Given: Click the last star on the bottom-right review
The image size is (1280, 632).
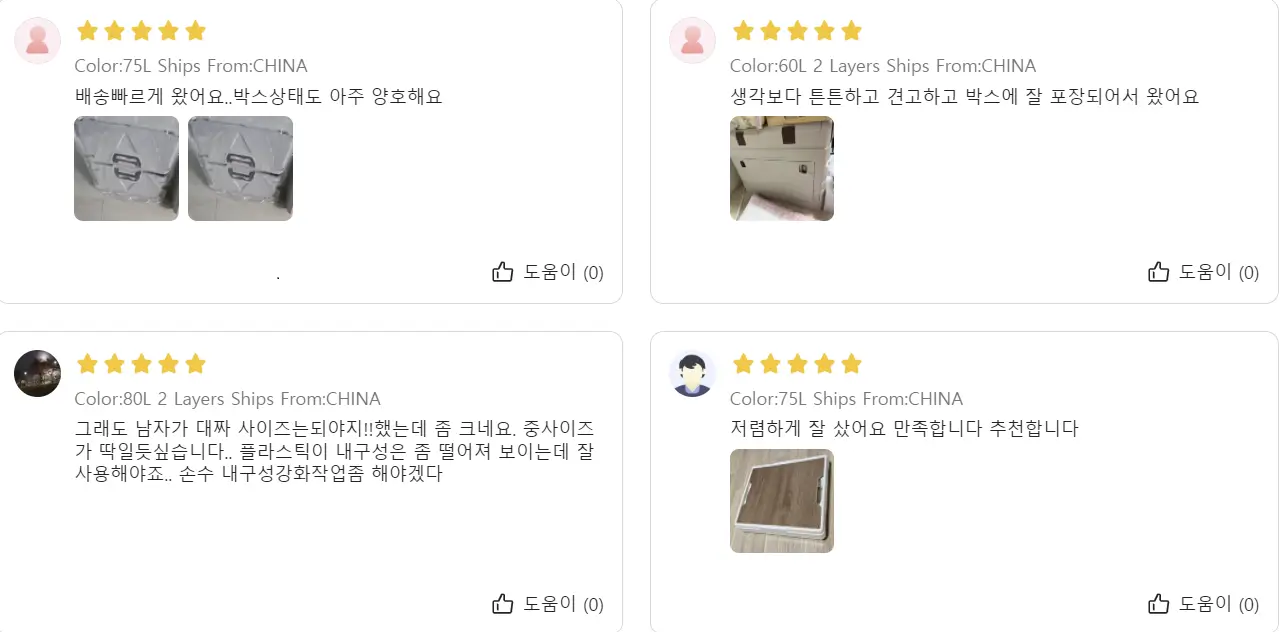Looking at the screenshot, I should tap(851, 364).
